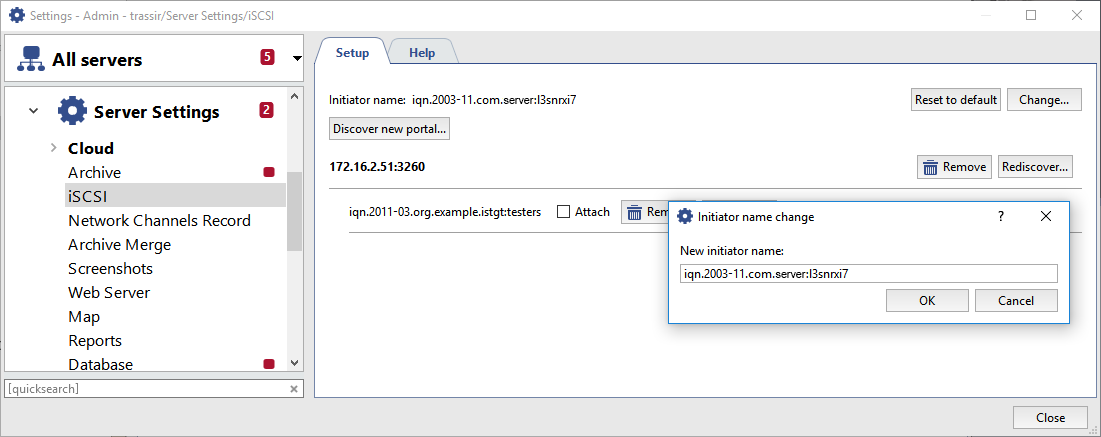Click the red 5 badge beside All servers
This screenshot has width=1101, height=437.
[x=267, y=57]
